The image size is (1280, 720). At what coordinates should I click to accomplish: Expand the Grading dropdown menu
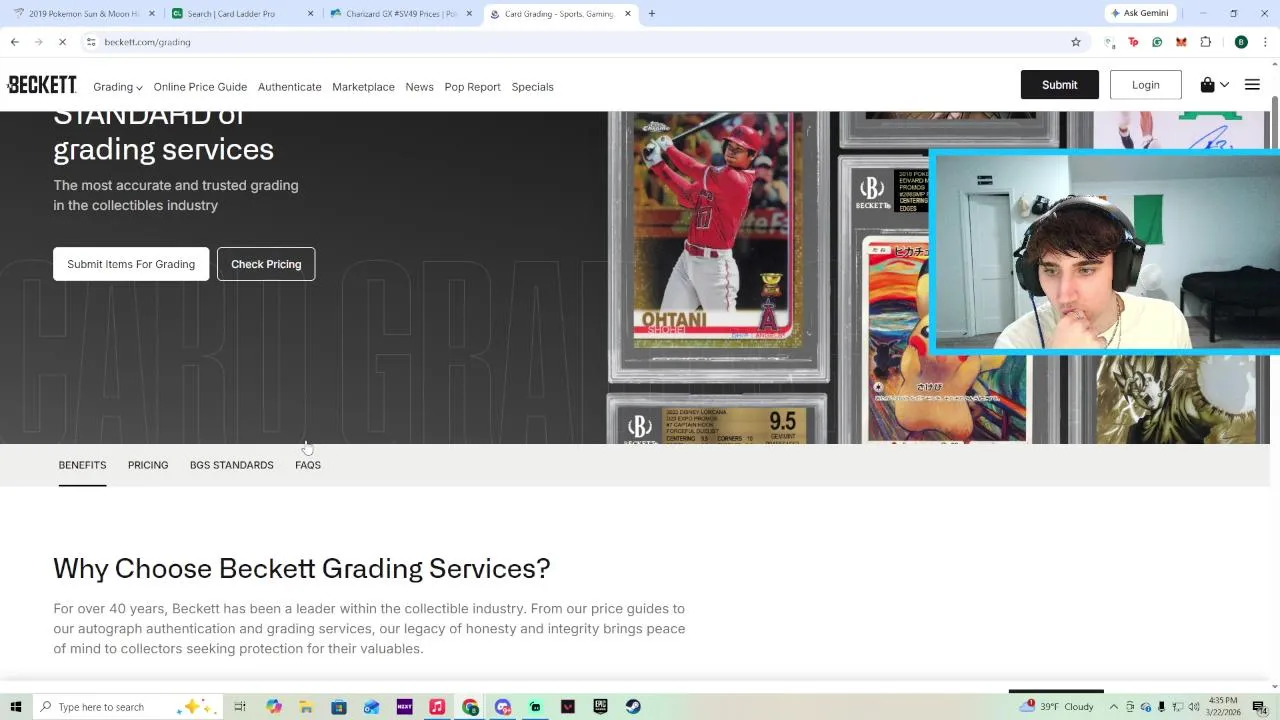(117, 87)
